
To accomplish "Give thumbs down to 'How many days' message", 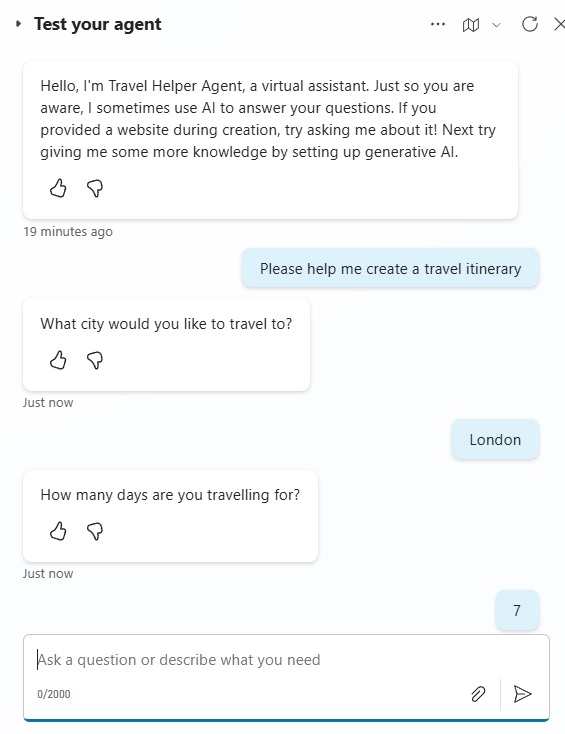I will coord(95,531).
